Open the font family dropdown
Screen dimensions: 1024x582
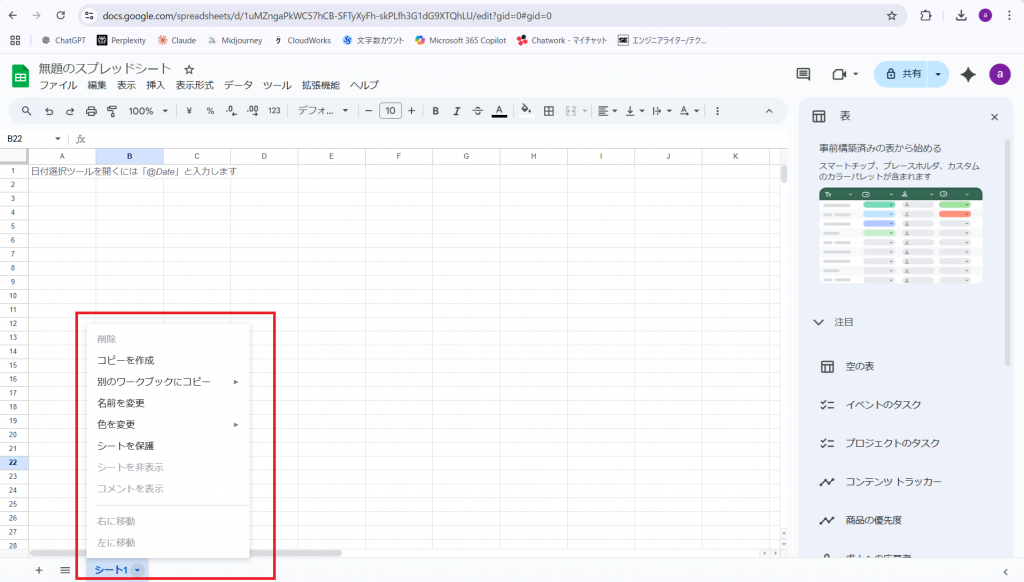coord(322,111)
